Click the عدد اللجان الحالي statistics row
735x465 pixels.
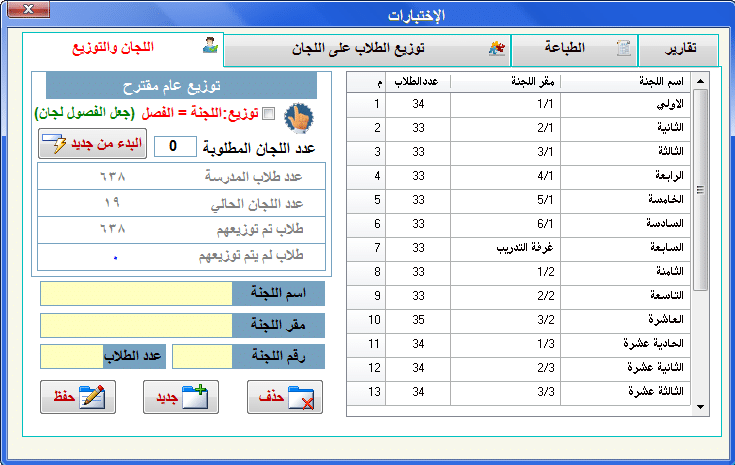click(x=181, y=203)
